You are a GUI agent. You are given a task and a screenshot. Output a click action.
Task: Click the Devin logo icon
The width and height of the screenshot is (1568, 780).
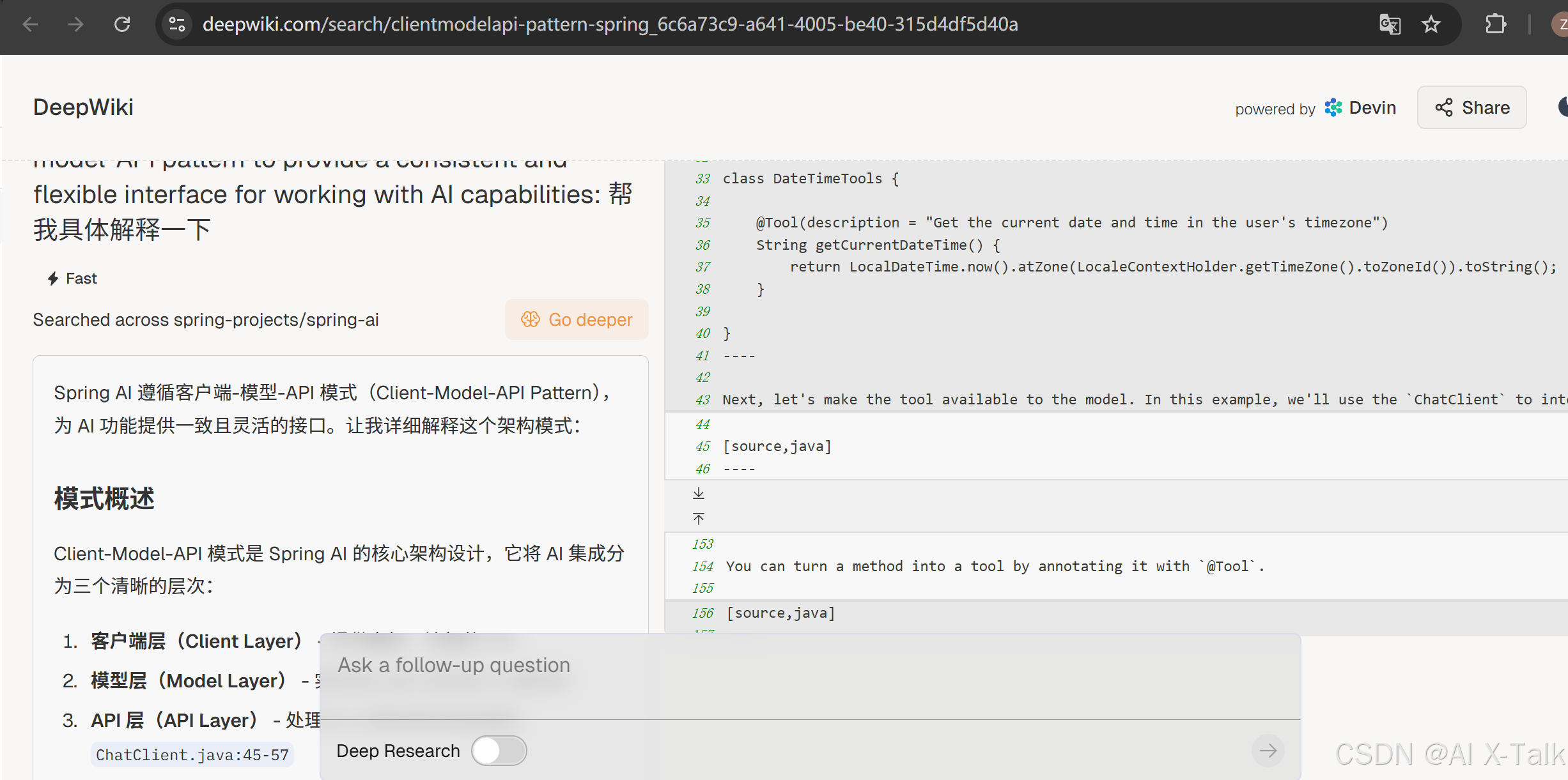pos(1333,107)
